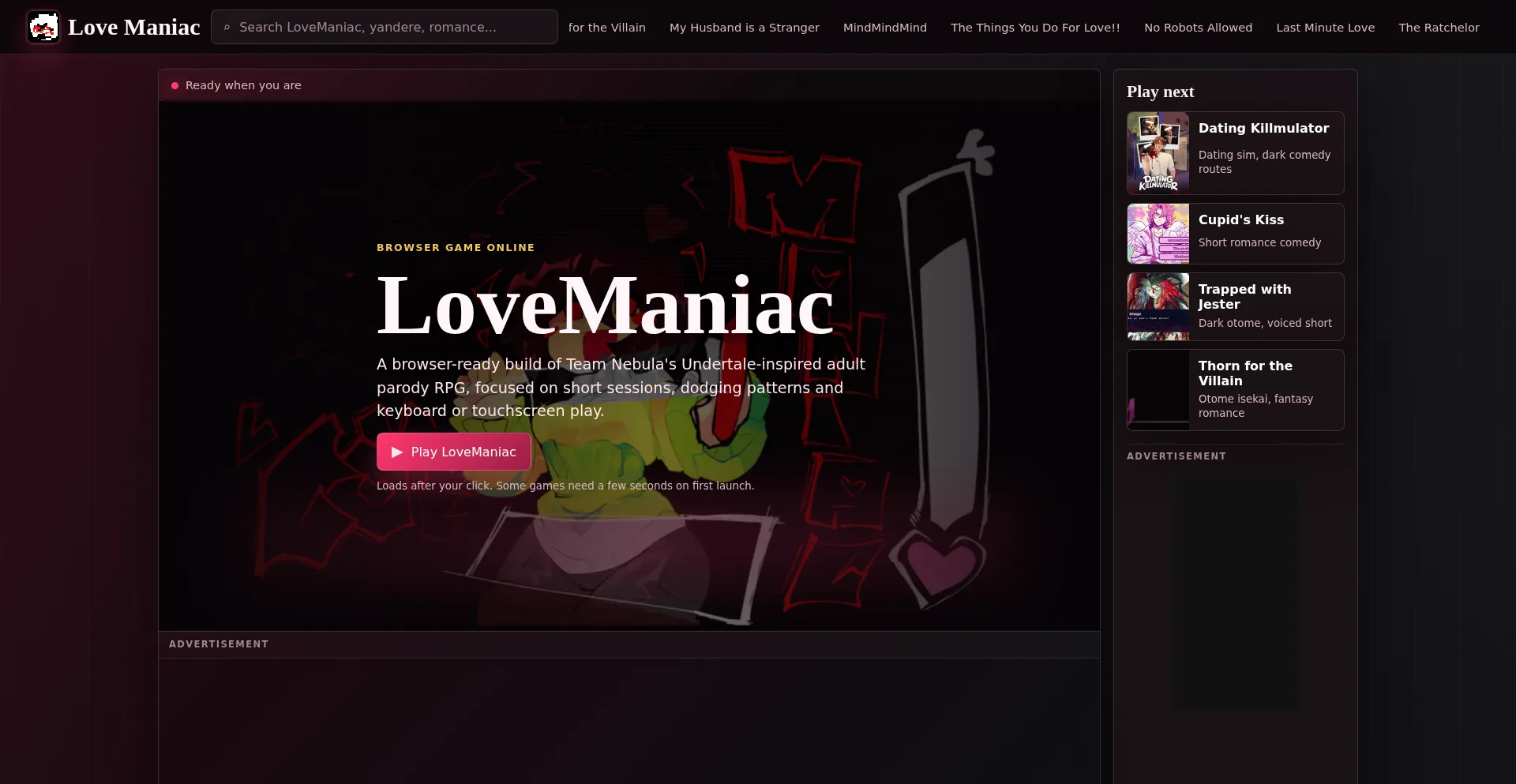1516x784 pixels.
Task: Click the 'Dating sim, dark comedy routes' description
Action: click(1264, 162)
